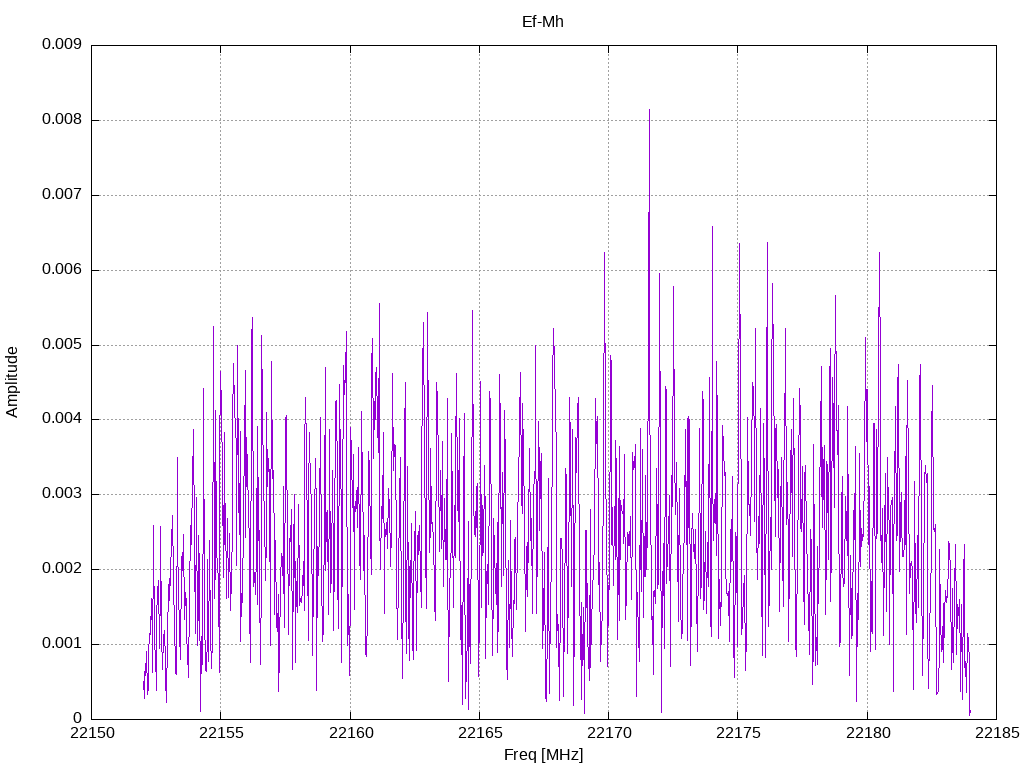The height and width of the screenshot is (768, 1024).
Task: Click y-axis tick value 0.001
Action: click(62, 644)
